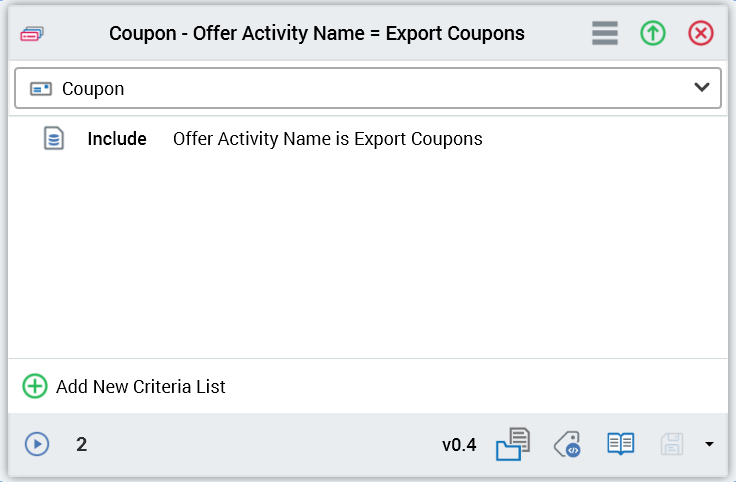Click the save floppy disk icon

coord(672,444)
